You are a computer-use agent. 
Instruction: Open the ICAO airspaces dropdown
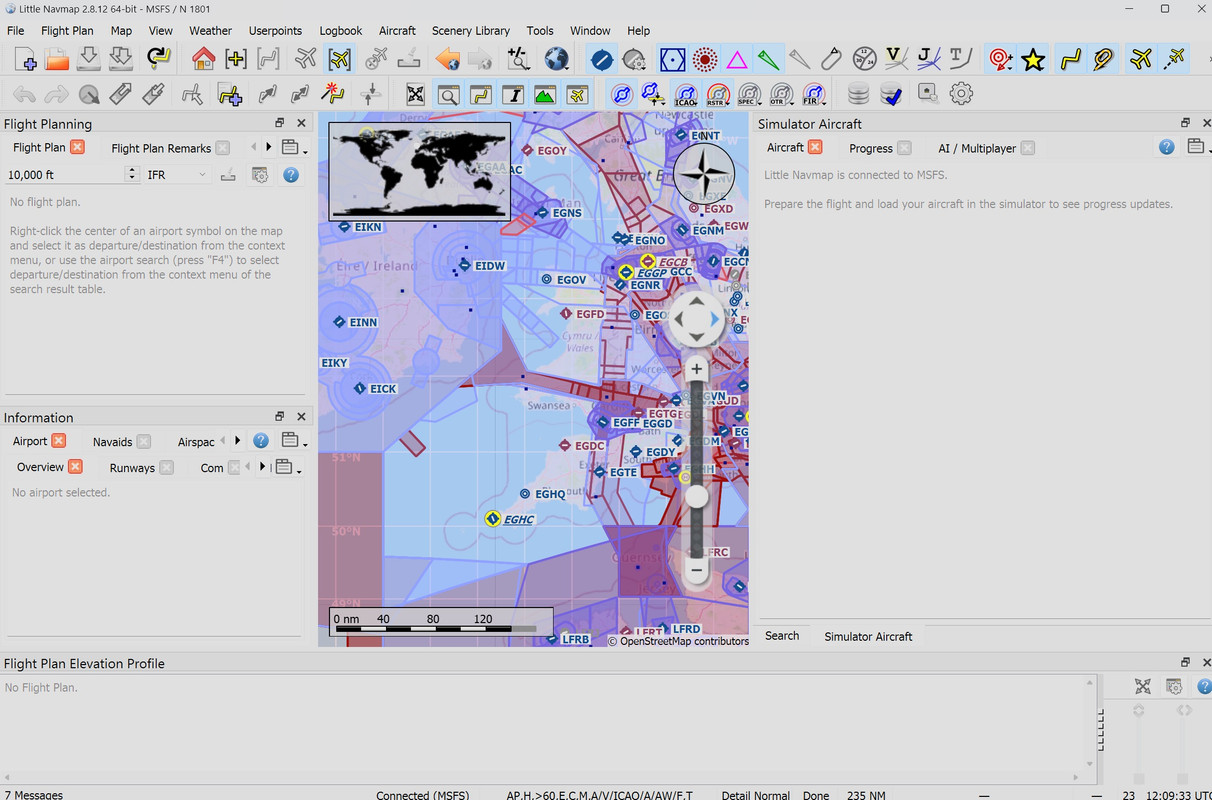click(x=687, y=95)
